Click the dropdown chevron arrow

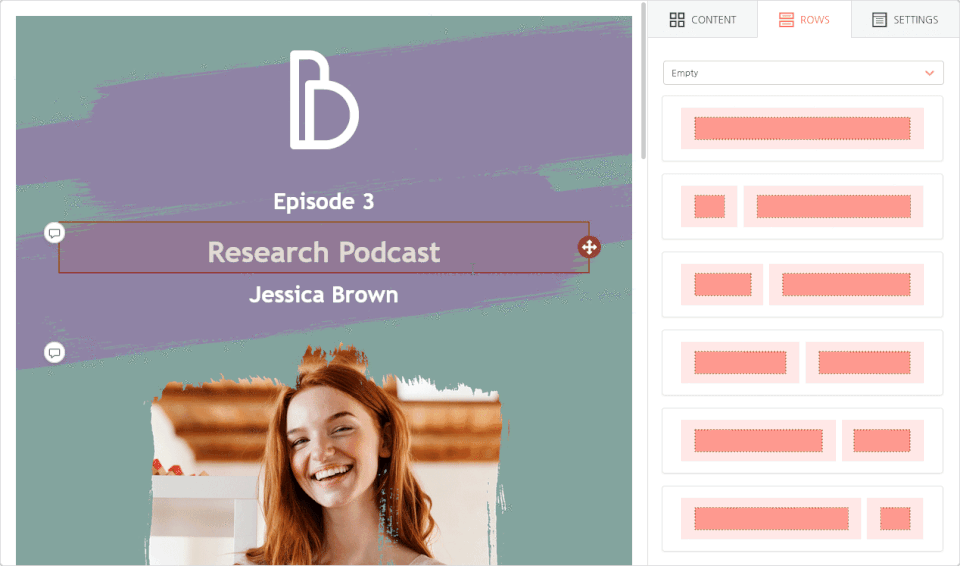[x=930, y=73]
